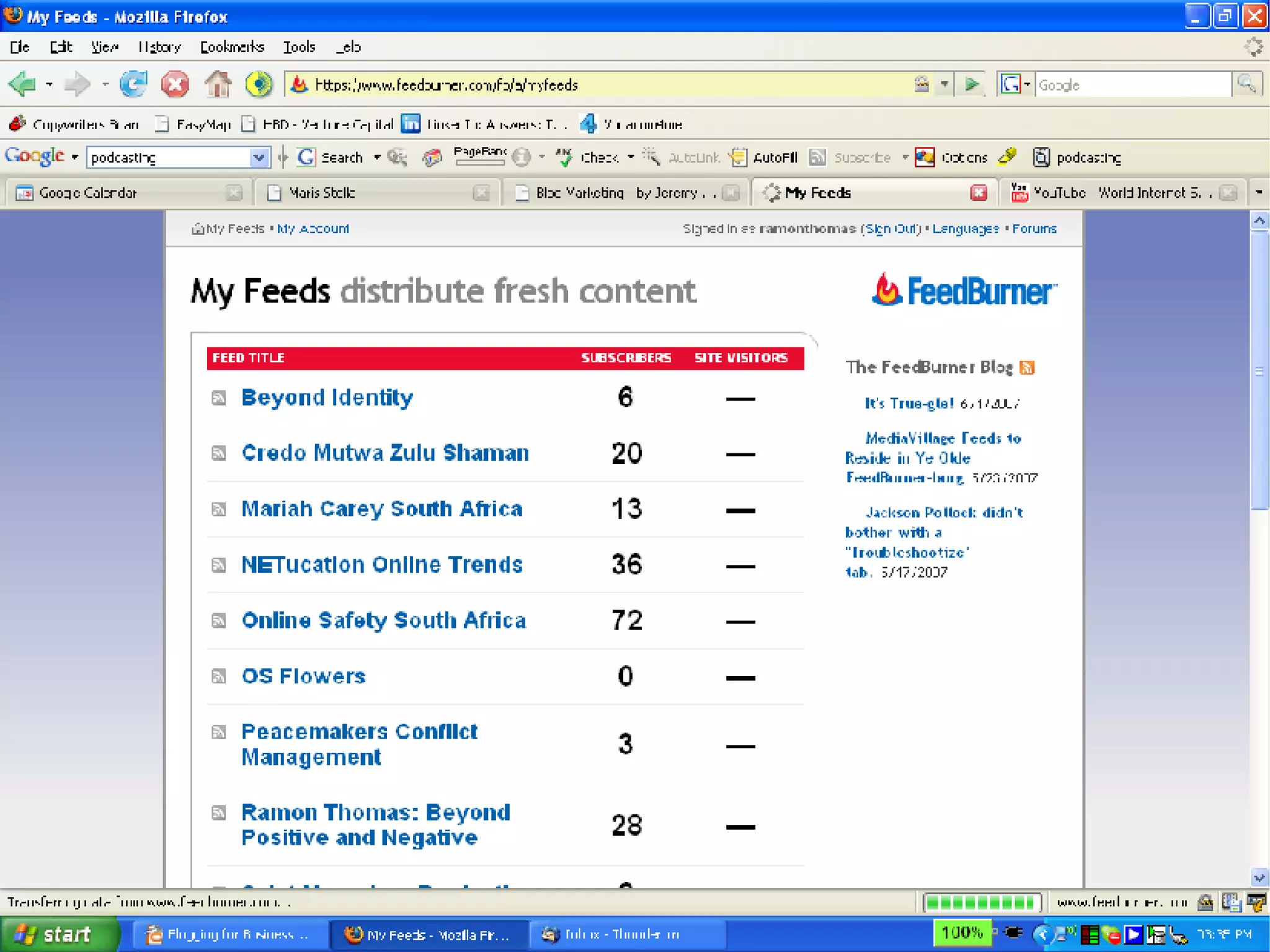The width and height of the screenshot is (1270, 952).
Task: Click the red Stop loading icon
Action: [175, 84]
